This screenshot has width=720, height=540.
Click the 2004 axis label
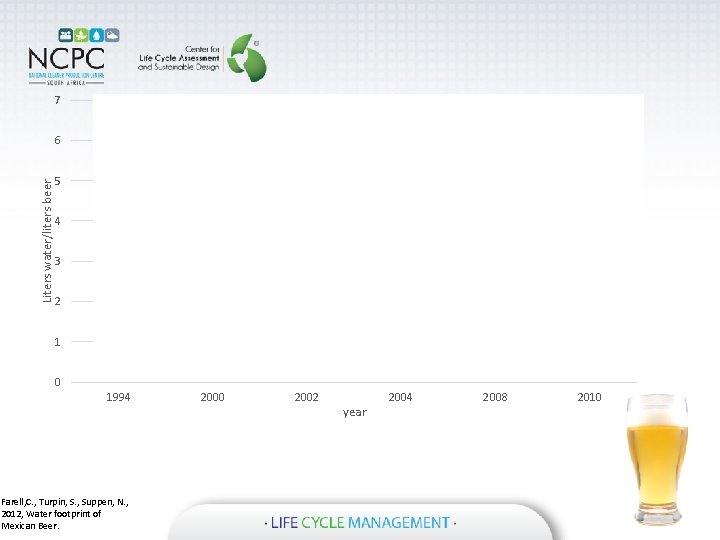pyautogui.click(x=400, y=397)
